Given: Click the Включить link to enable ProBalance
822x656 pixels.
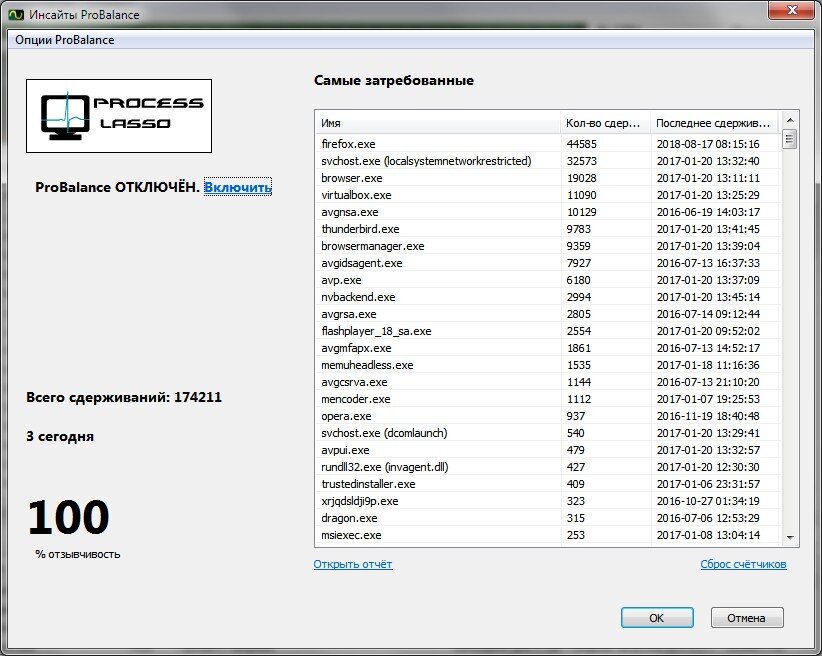Looking at the screenshot, I should point(237,187).
